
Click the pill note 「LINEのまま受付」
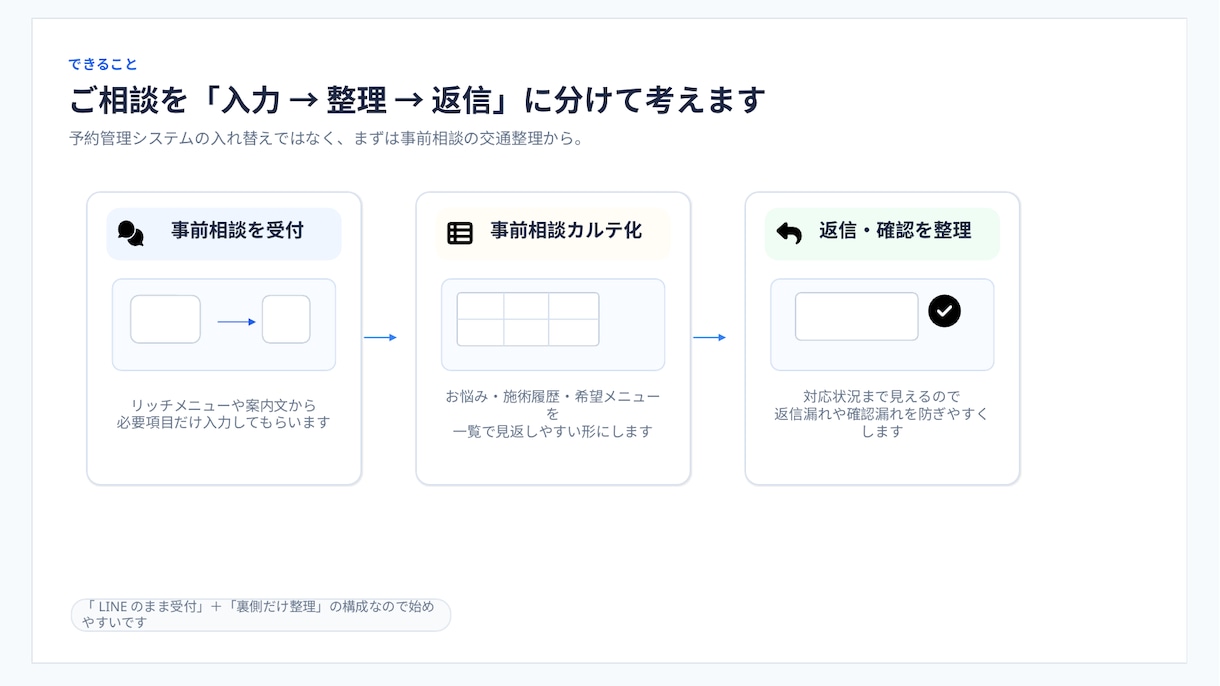(x=260, y=615)
